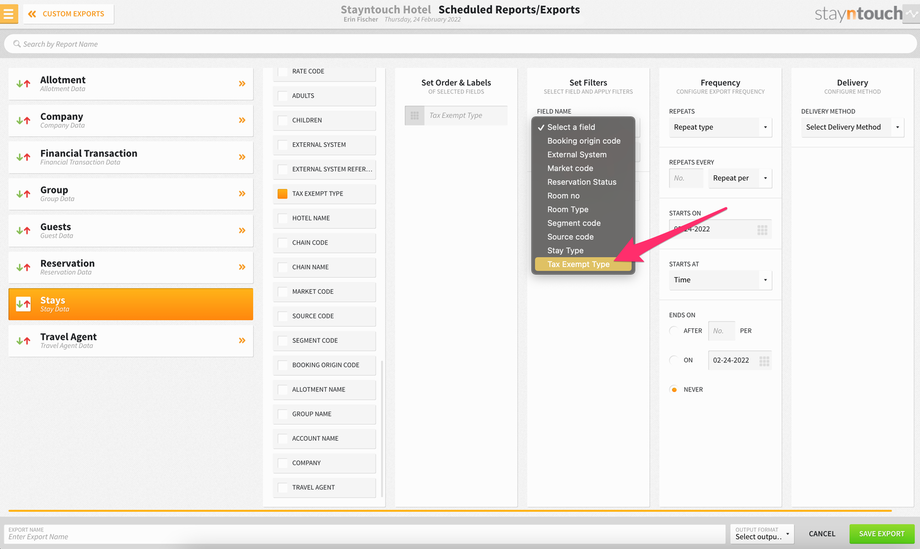Image resolution: width=920 pixels, height=549 pixels.
Task: Select the Ends On After radio
Action: point(674,331)
